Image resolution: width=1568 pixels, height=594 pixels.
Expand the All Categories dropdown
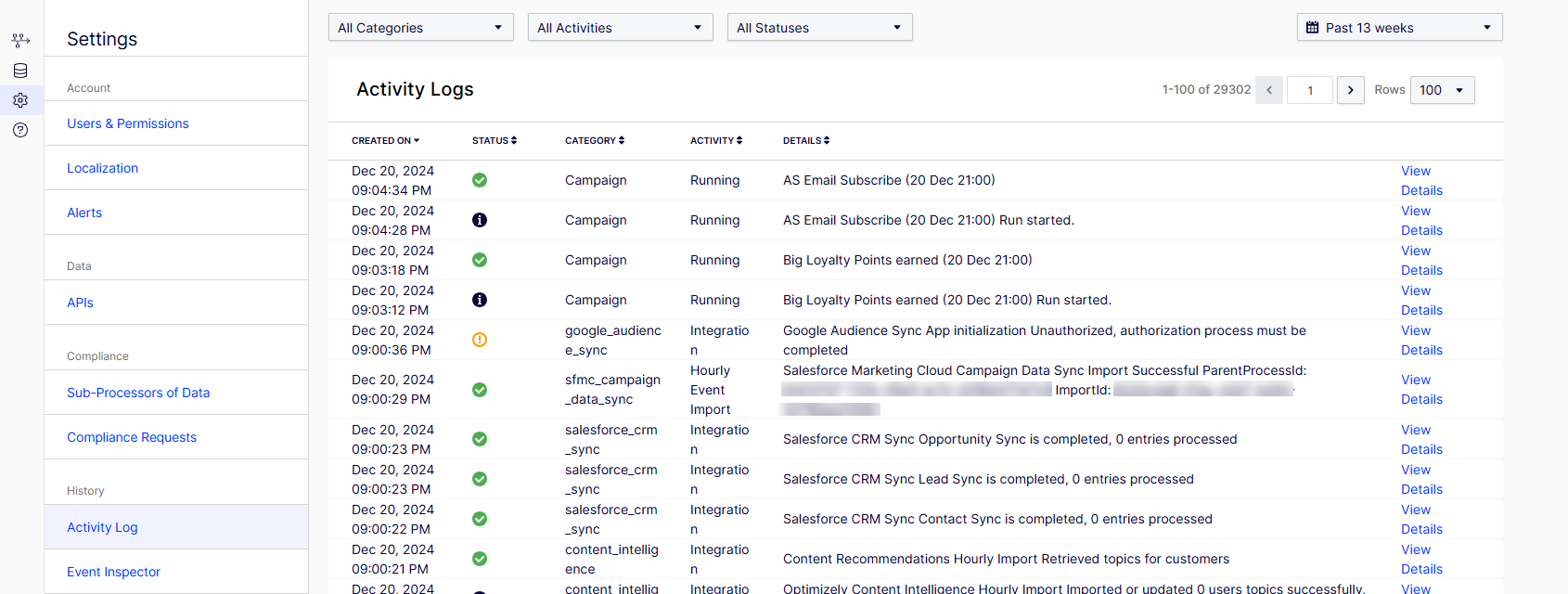(x=420, y=28)
